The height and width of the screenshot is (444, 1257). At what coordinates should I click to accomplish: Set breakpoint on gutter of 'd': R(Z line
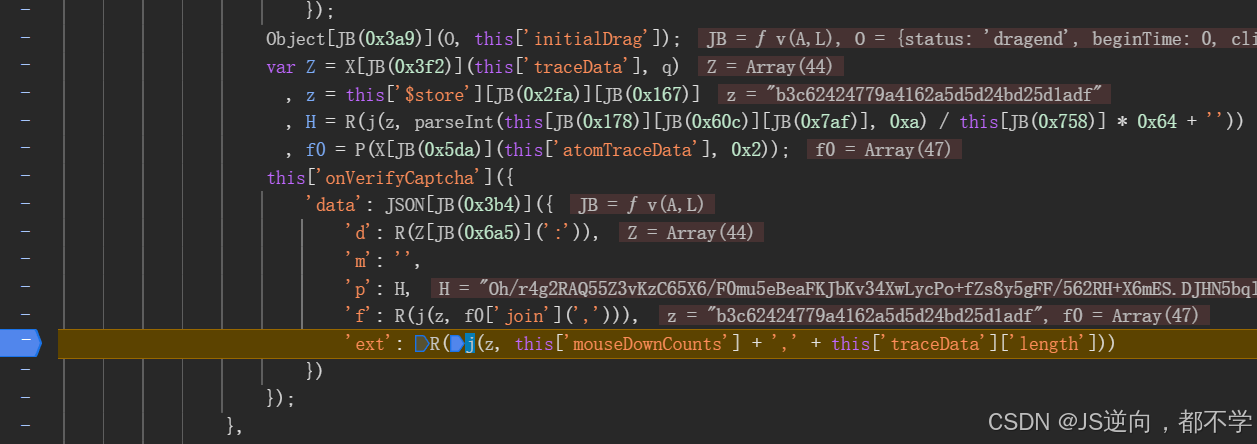pos(24,233)
